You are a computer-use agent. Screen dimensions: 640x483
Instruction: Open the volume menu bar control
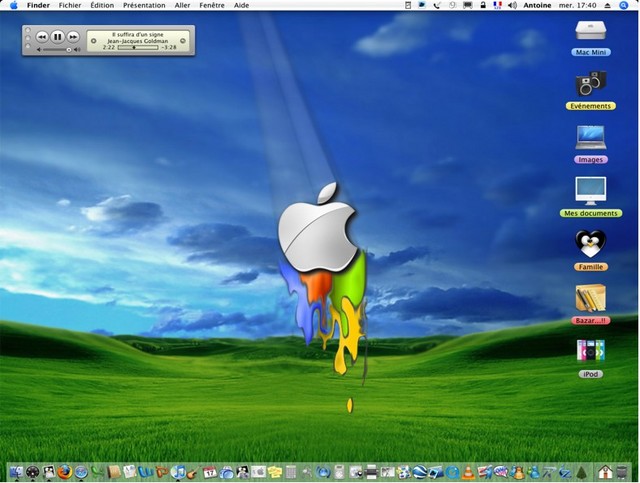[x=512, y=5]
